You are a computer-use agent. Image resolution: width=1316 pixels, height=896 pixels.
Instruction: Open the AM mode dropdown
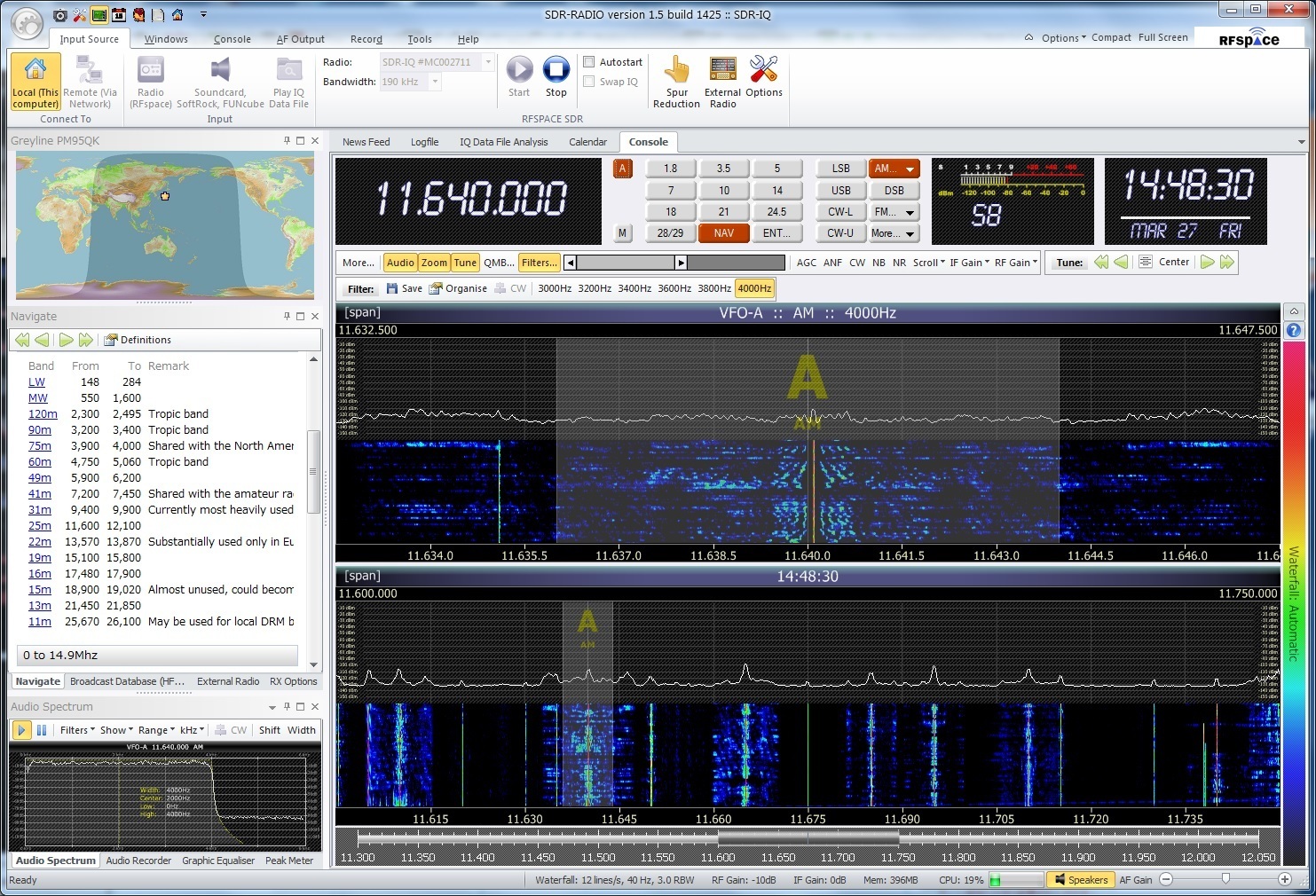pyautogui.click(x=909, y=168)
